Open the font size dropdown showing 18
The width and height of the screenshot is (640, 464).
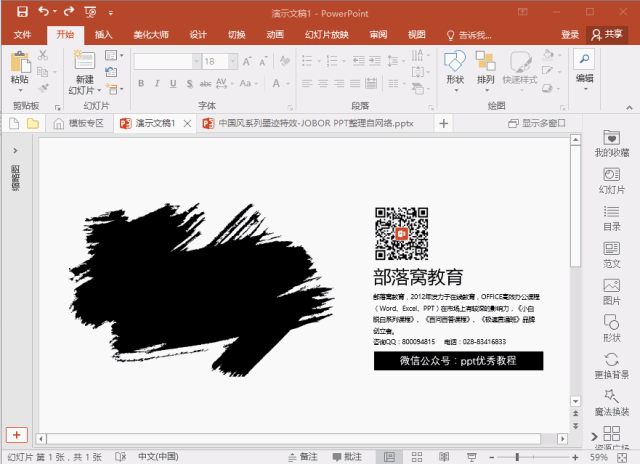[233, 62]
